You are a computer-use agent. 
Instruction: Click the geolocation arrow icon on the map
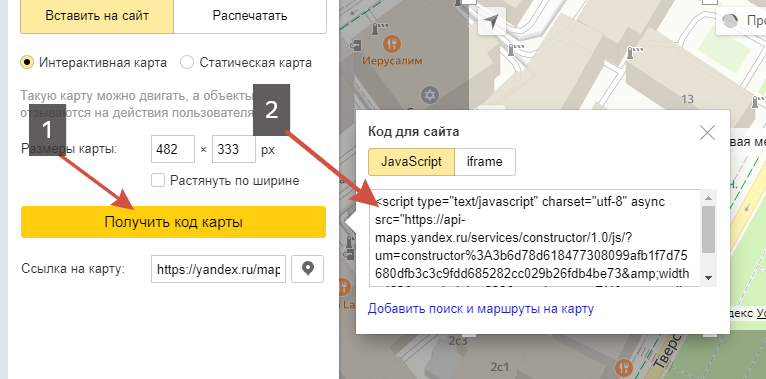click(491, 21)
